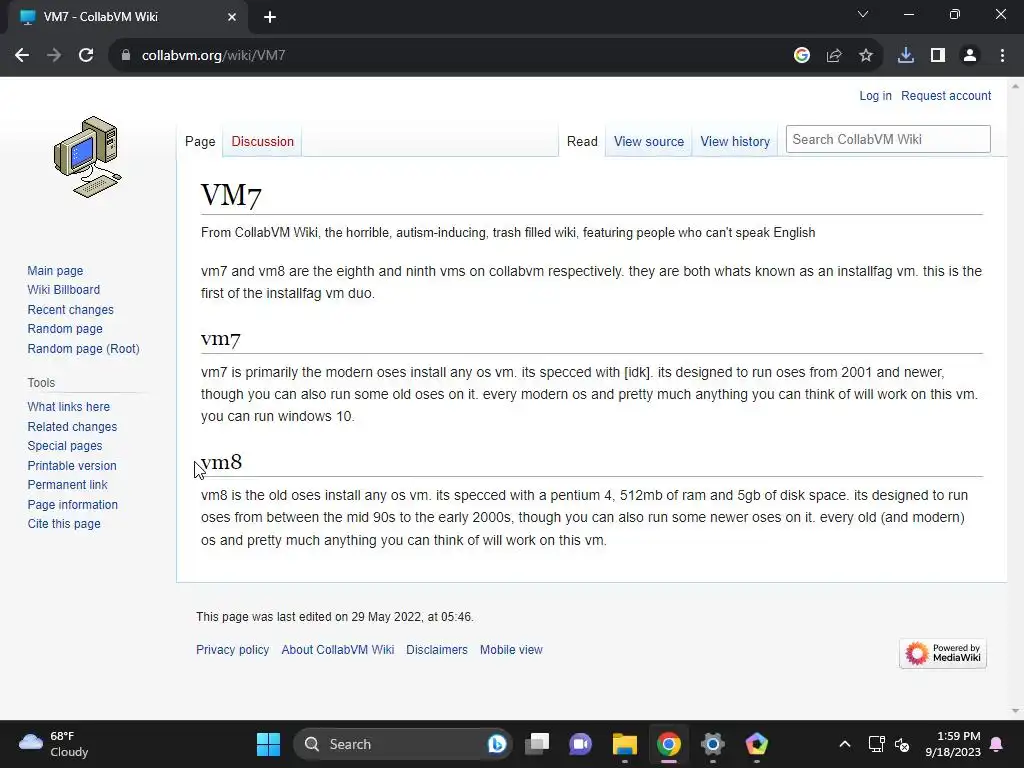Open Special pages link
The width and height of the screenshot is (1024, 768).
click(x=65, y=446)
